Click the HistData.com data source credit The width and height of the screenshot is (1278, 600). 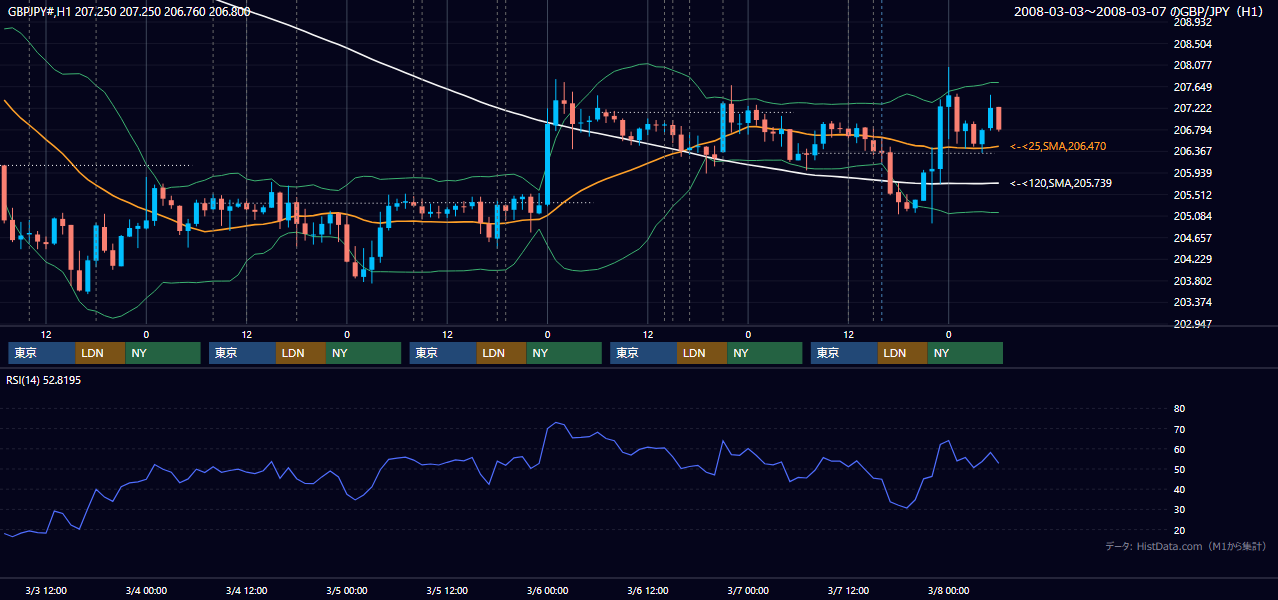click(1185, 546)
